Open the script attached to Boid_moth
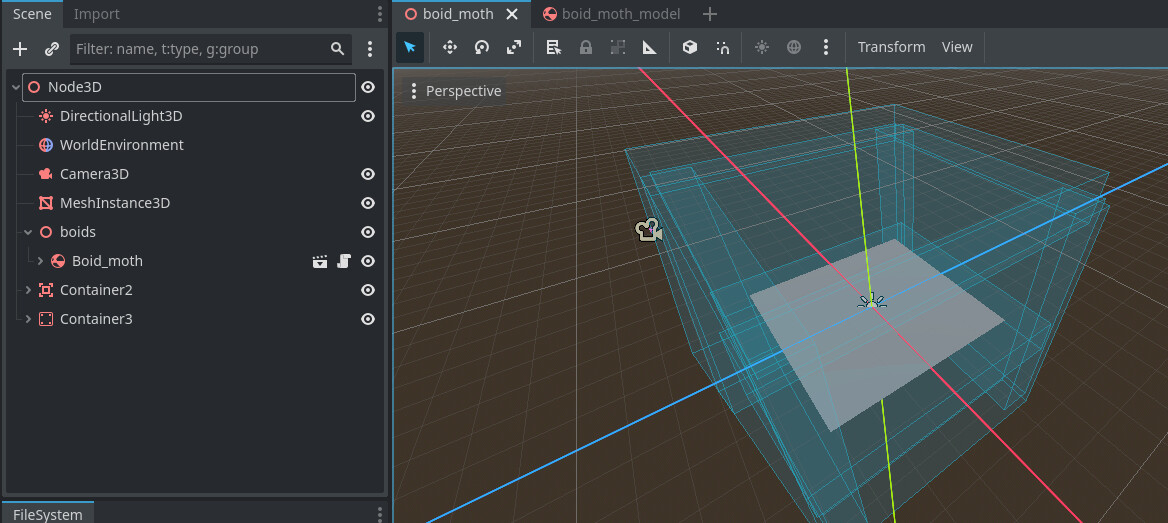Screen dimensions: 1168x523 click(x=344, y=261)
